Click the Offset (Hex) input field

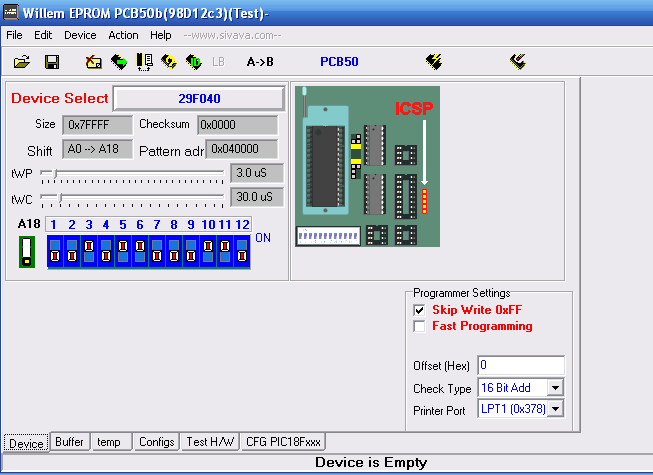click(x=520, y=365)
